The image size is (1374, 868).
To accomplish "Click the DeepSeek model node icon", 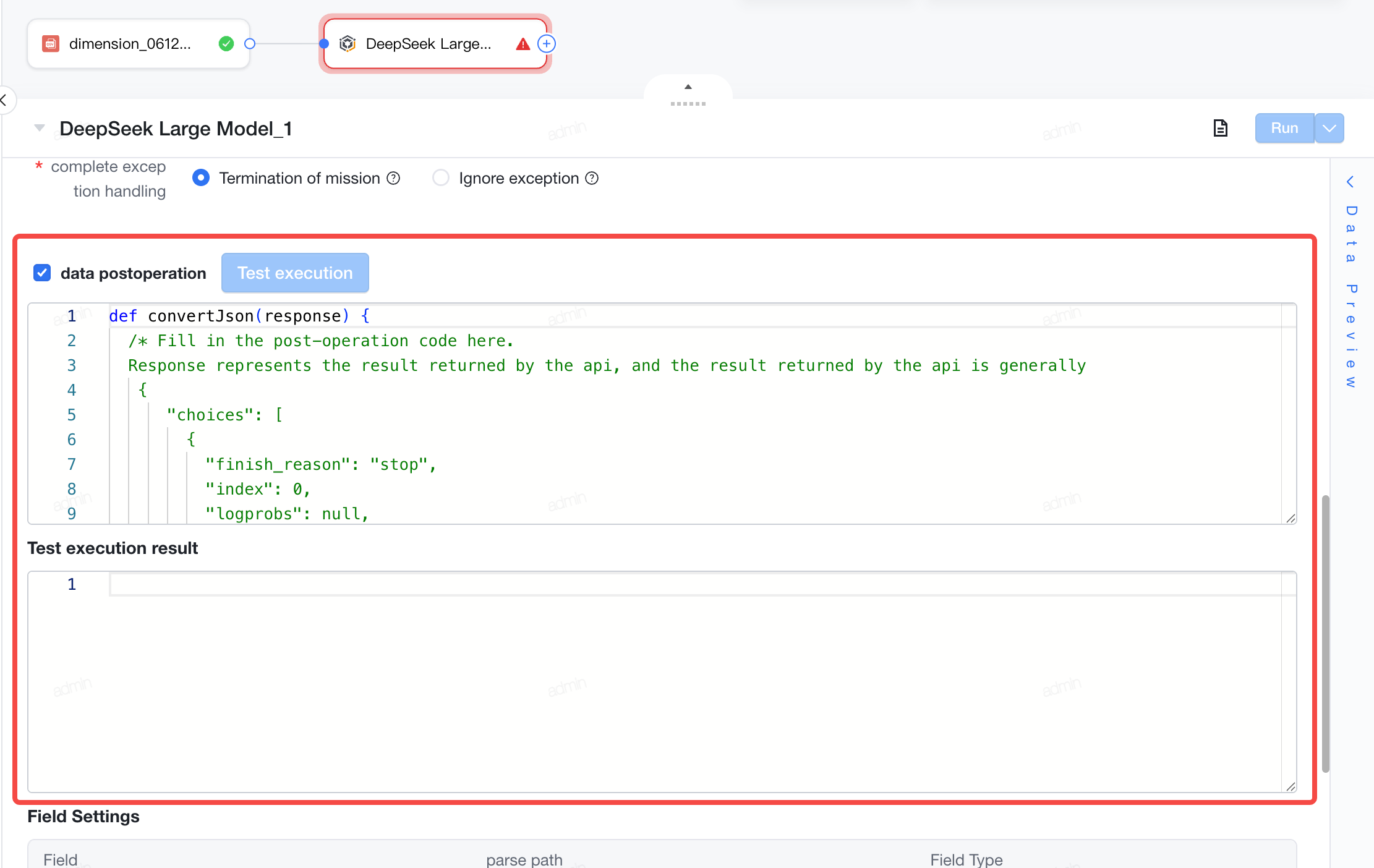I will click(348, 44).
